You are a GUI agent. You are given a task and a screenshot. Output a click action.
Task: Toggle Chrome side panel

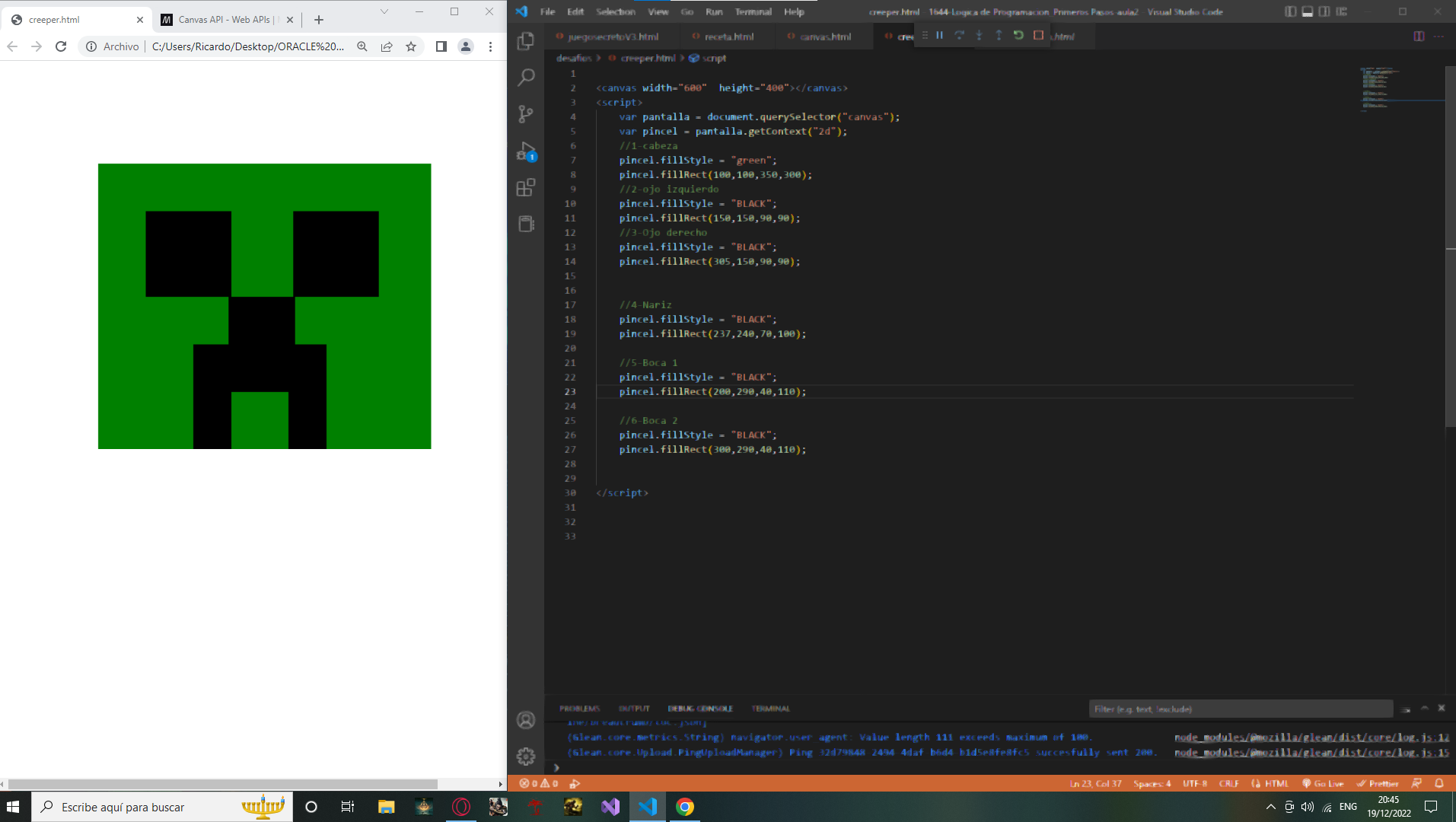(x=441, y=46)
